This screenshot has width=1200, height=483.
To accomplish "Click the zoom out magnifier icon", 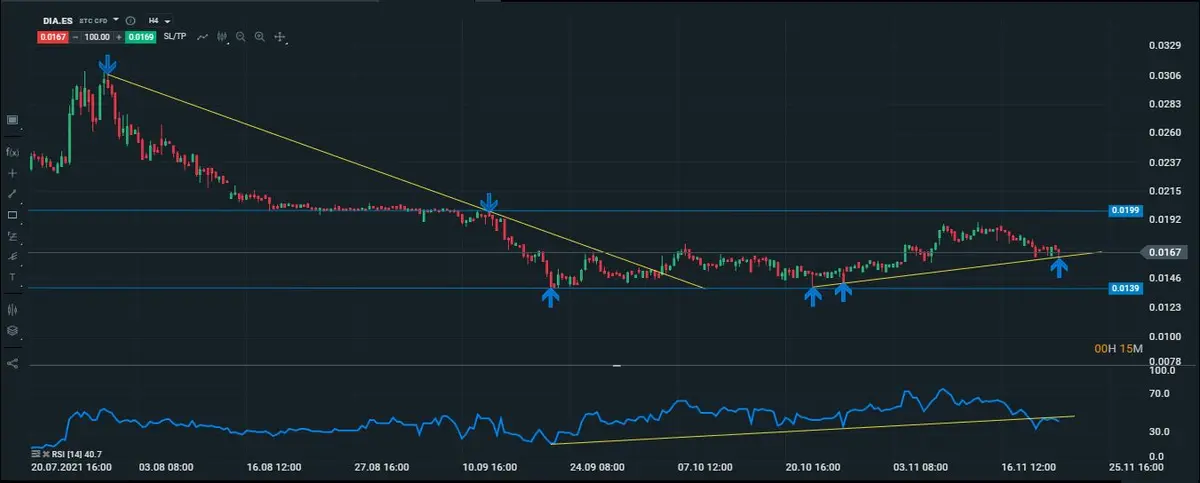I will pyautogui.click(x=241, y=37).
